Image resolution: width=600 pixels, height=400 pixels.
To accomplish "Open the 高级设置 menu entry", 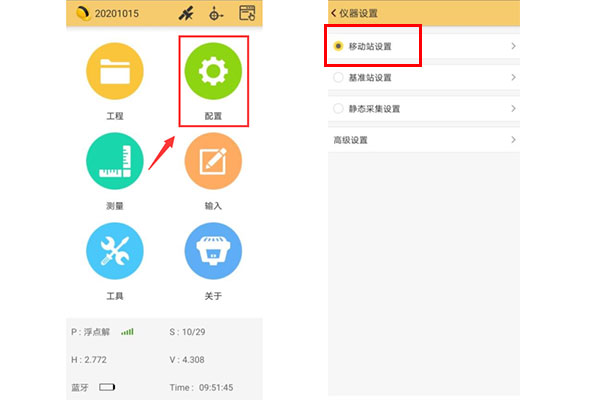I will point(352,140).
